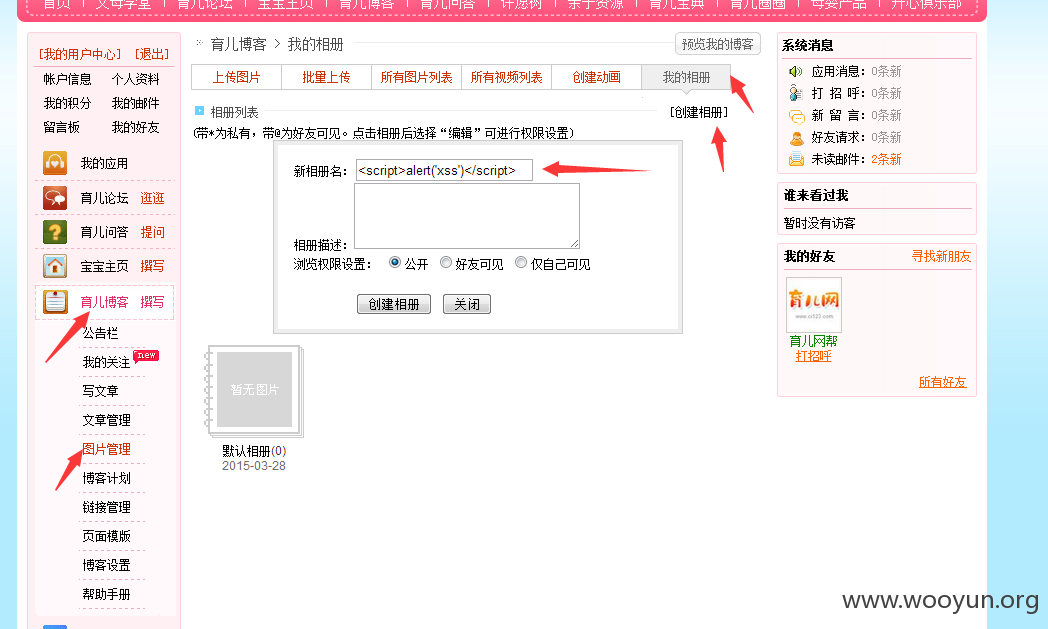Select the 仅自己可见 radio button

pos(521,263)
